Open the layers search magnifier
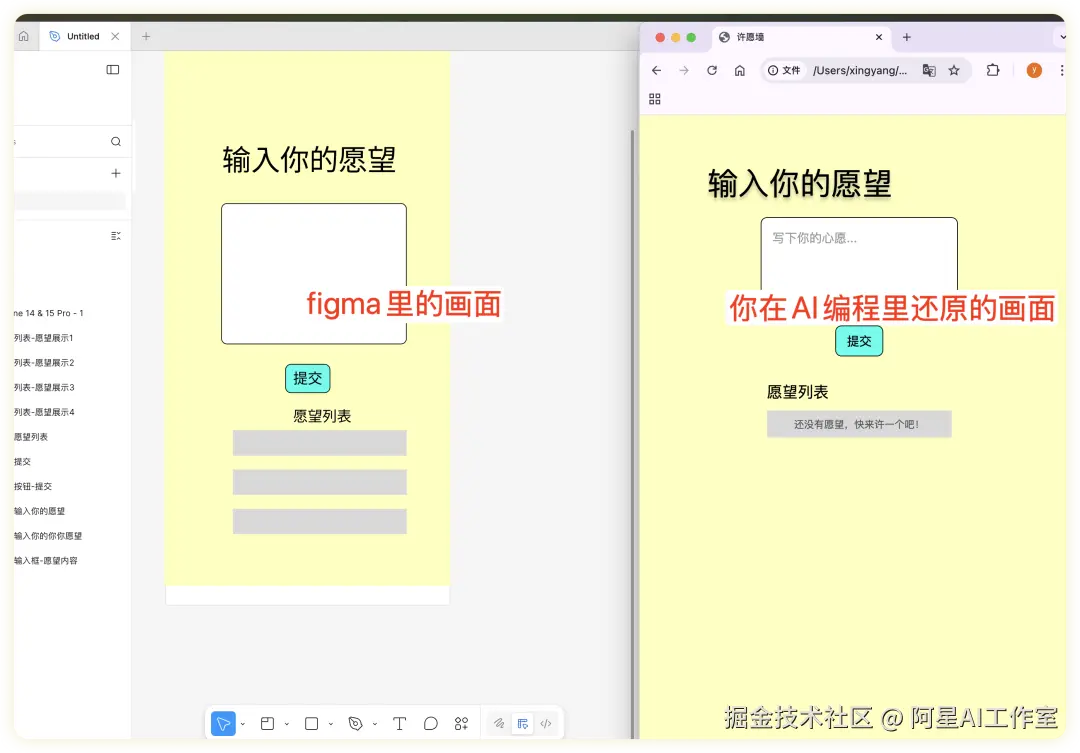 [115, 141]
